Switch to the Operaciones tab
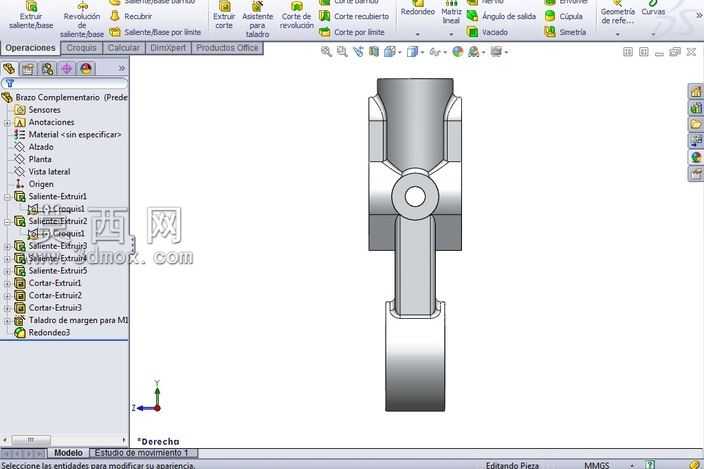The width and height of the screenshot is (704, 469). (30, 48)
